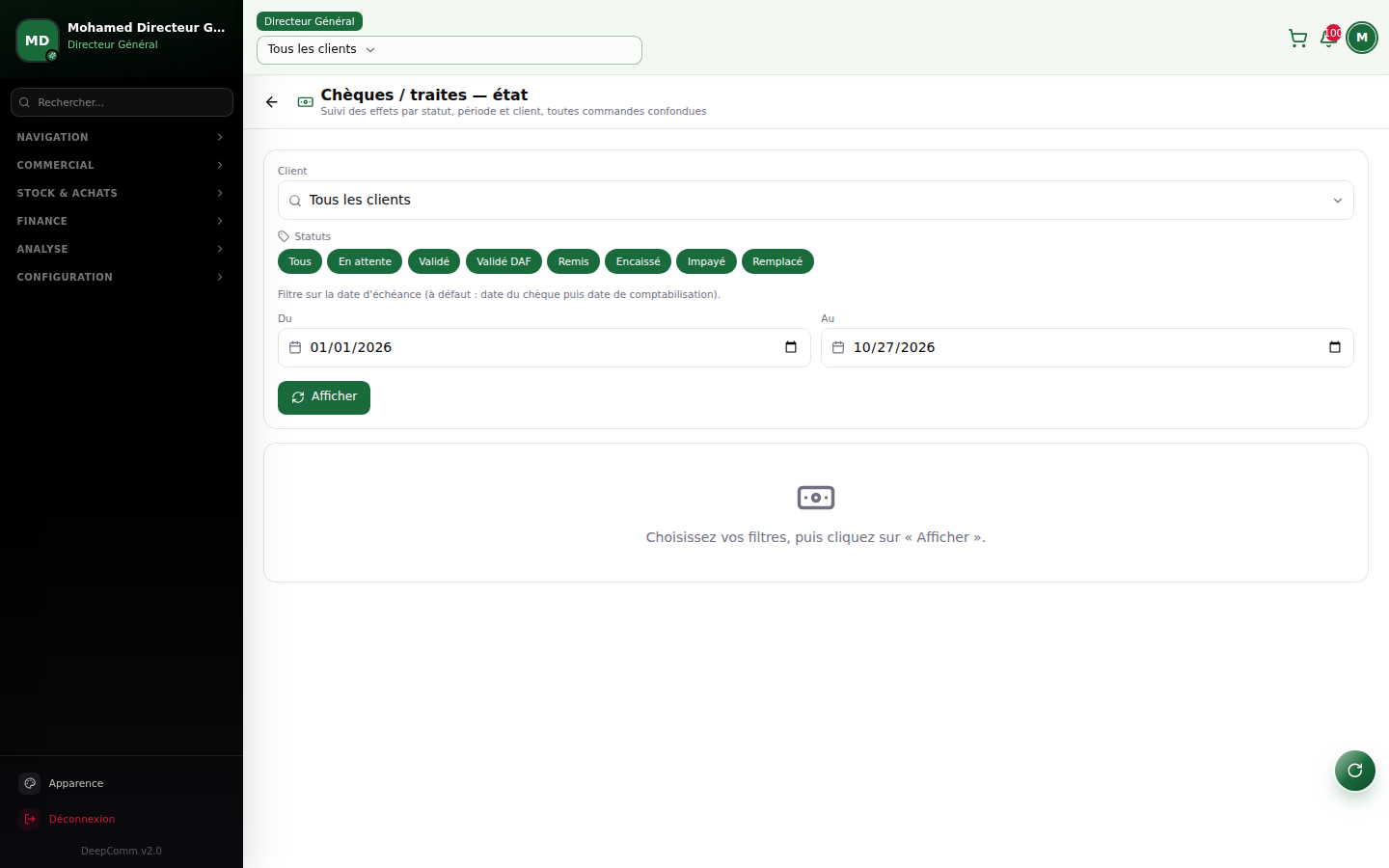Toggle the Validé status filter

pos(434,261)
